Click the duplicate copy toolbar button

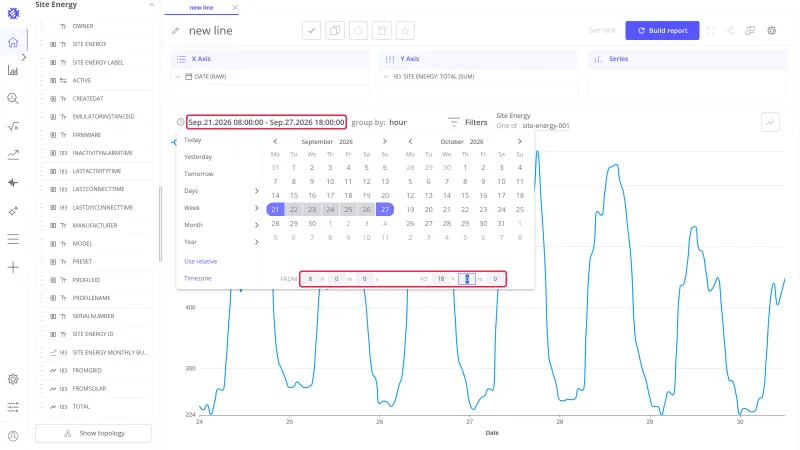(x=335, y=31)
